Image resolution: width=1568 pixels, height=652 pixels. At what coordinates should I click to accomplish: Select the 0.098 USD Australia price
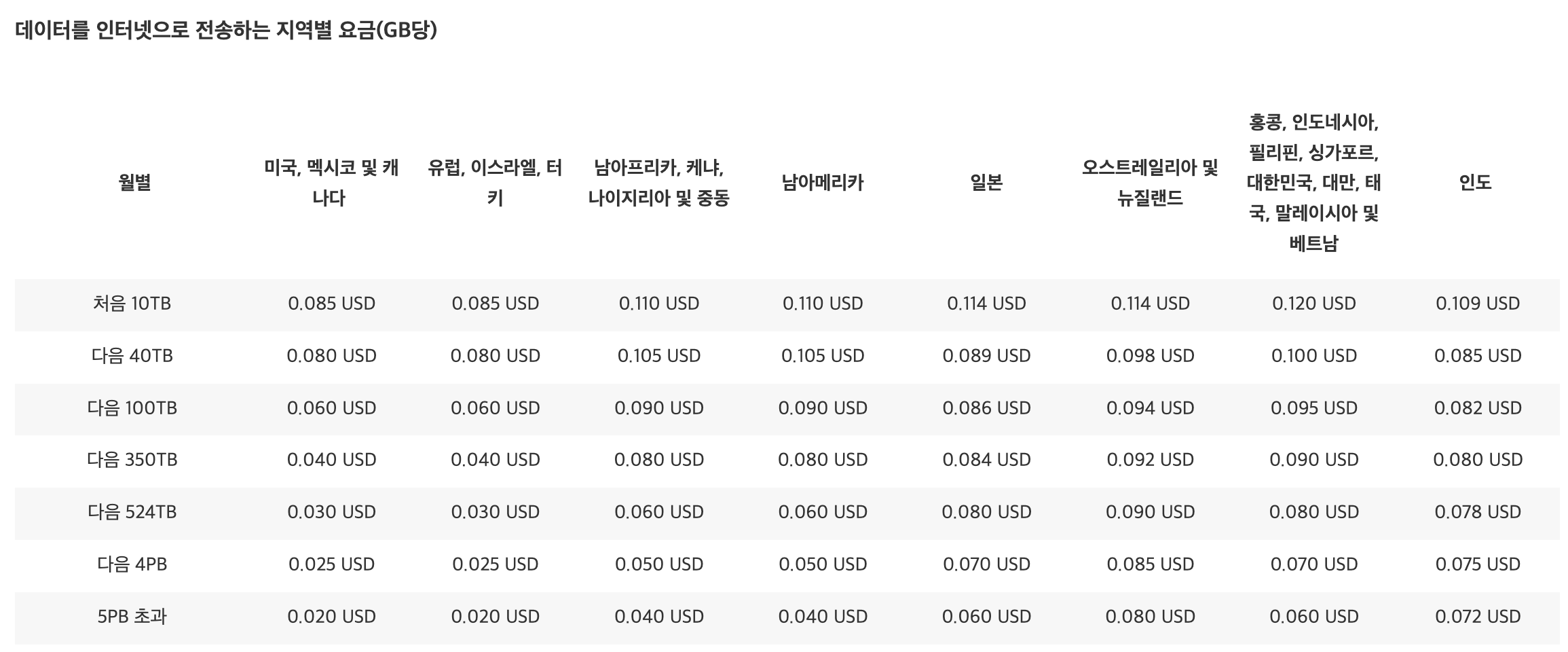[1150, 356]
